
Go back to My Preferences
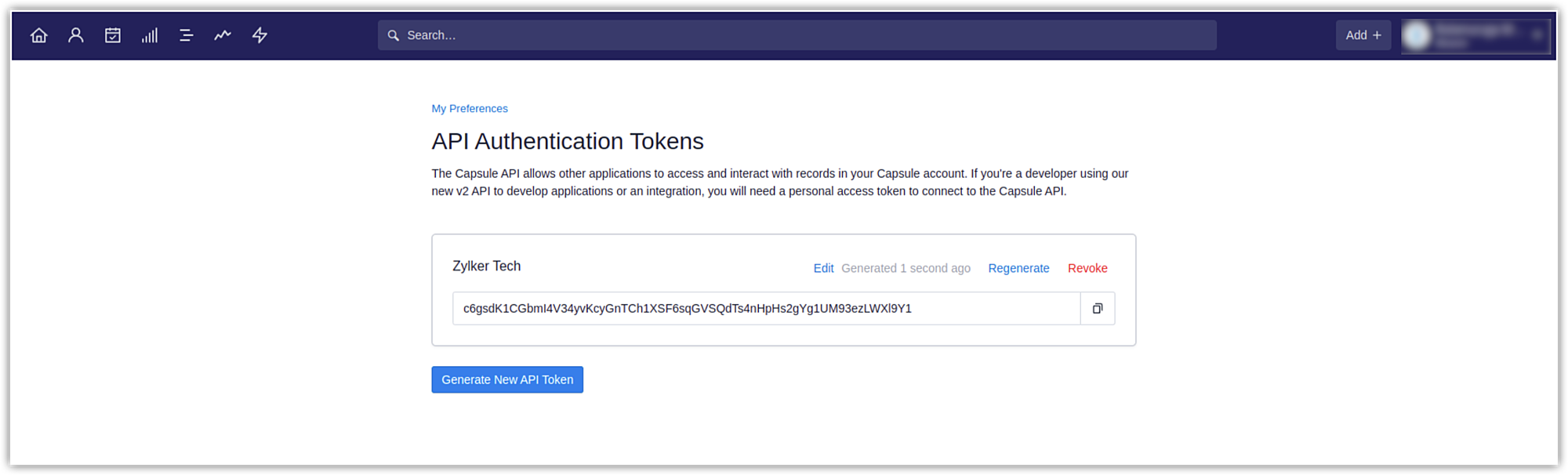(470, 108)
